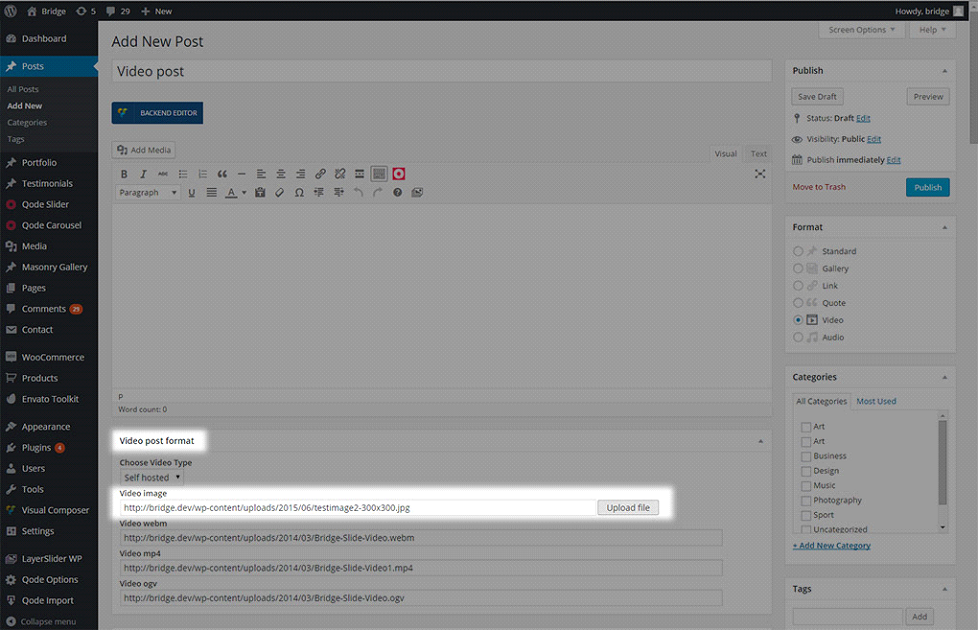Open editor keyboard shortcuts help icon
The image size is (978, 630).
click(397, 193)
